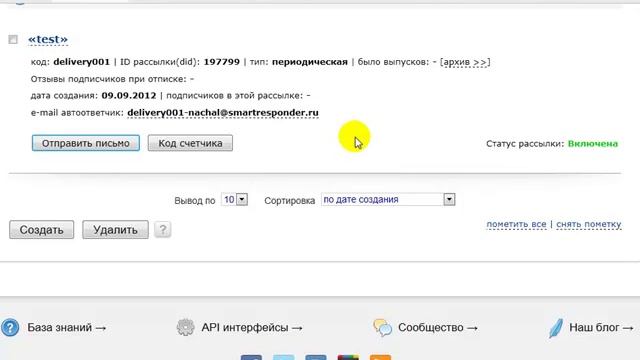The height and width of the screenshot is (360, 640).
Task: Click пометить все link
Action: point(516,224)
